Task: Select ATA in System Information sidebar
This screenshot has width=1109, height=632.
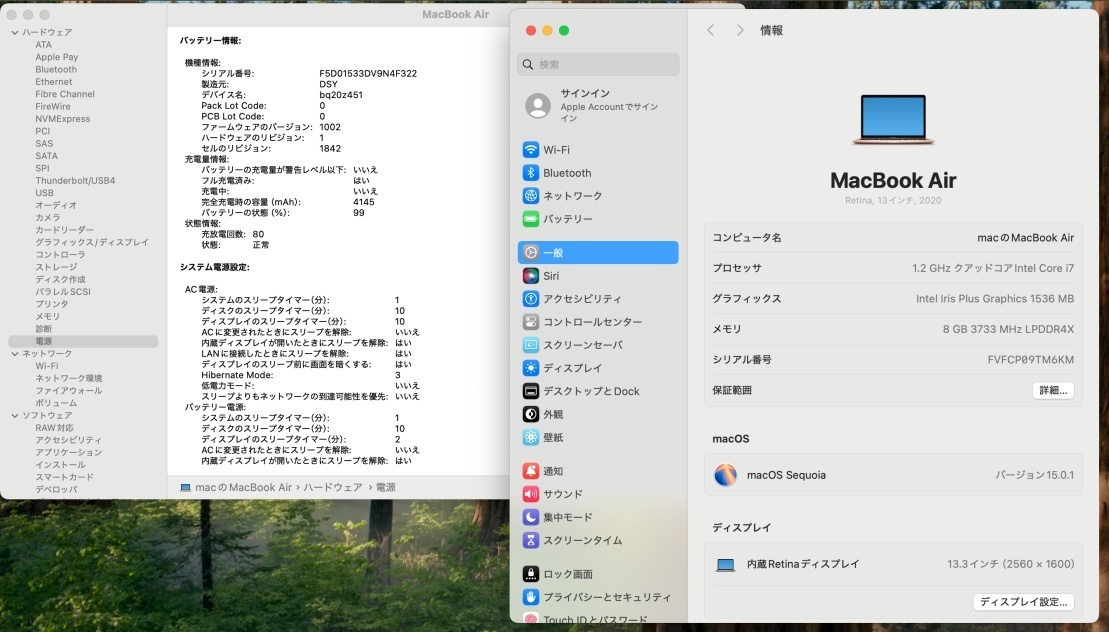Action: pyautogui.click(x=43, y=45)
